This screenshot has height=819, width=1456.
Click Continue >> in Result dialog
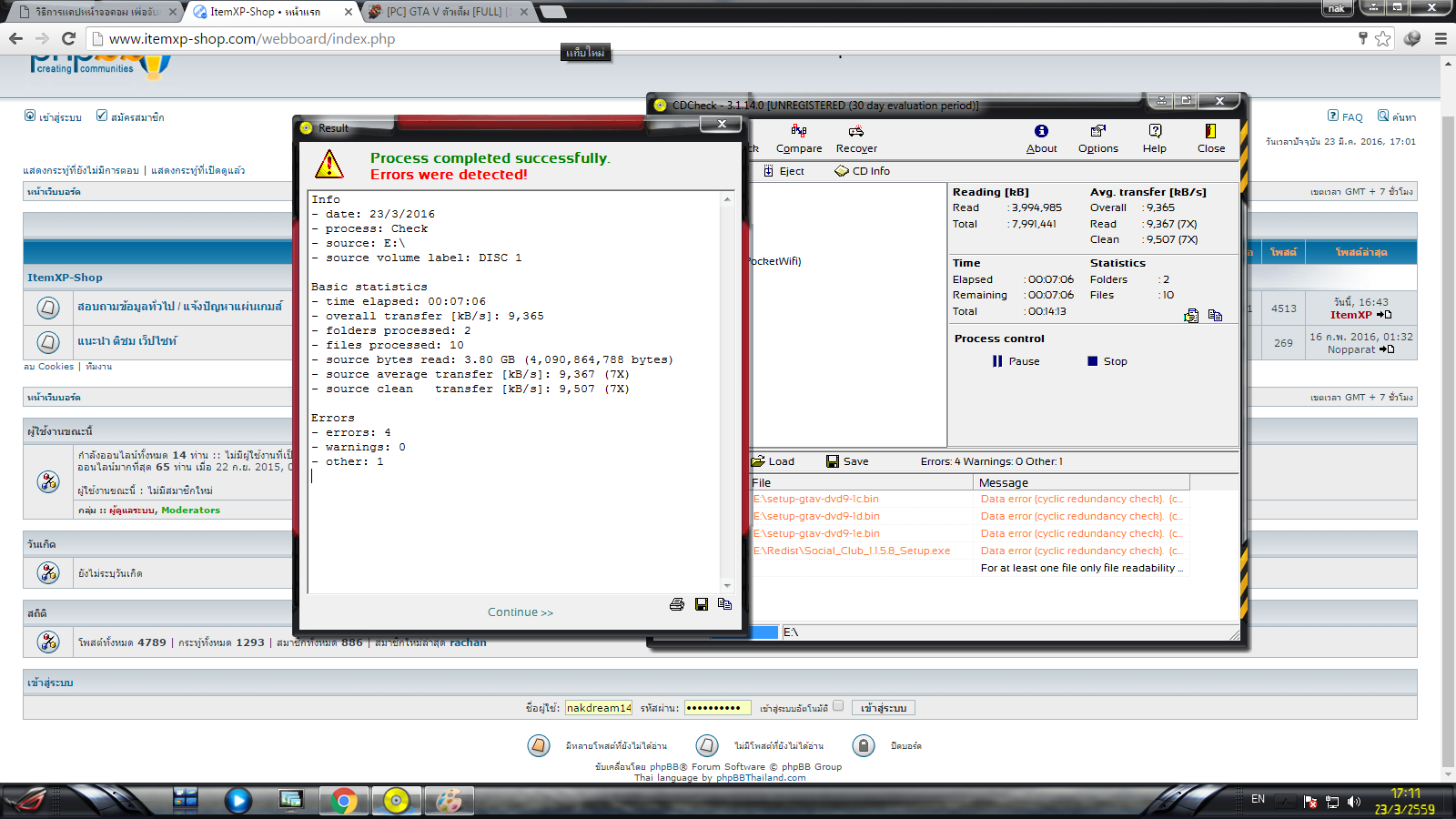pos(521,612)
